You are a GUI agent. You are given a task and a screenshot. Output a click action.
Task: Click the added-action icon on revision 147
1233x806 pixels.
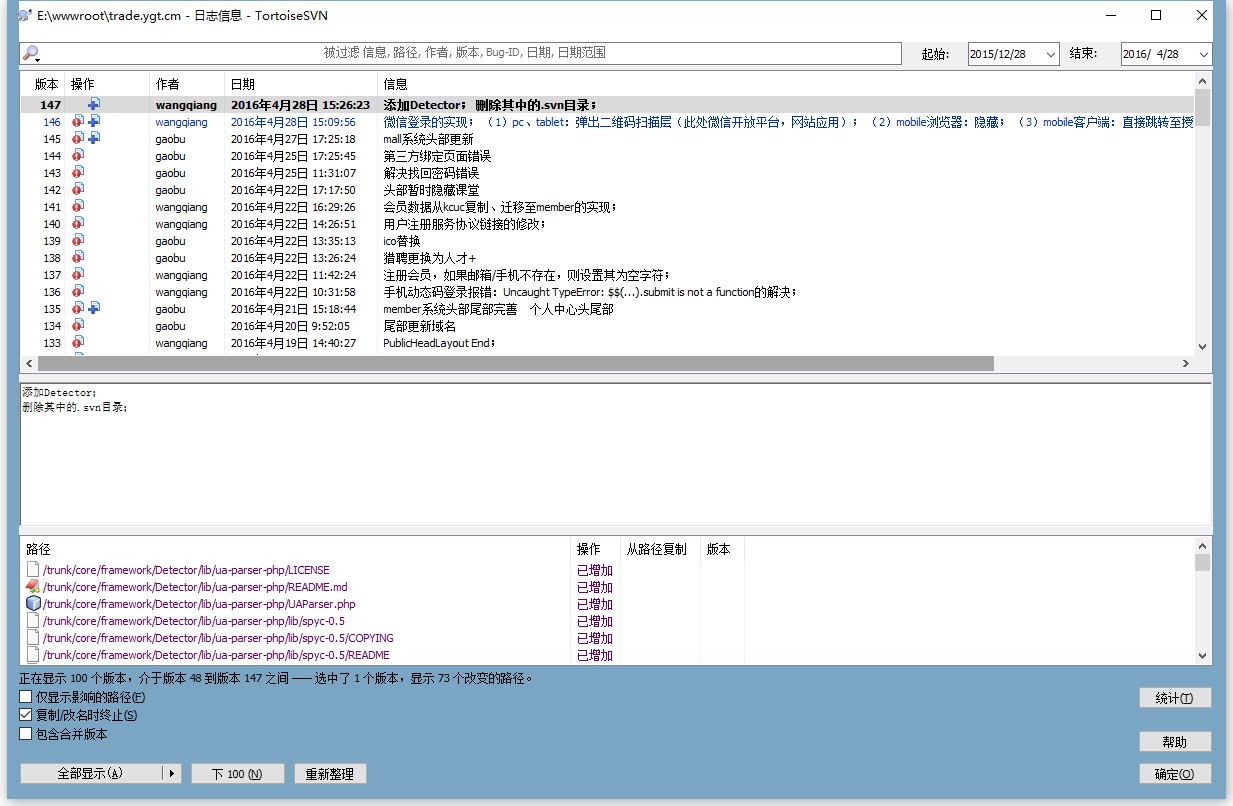click(94, 105)
